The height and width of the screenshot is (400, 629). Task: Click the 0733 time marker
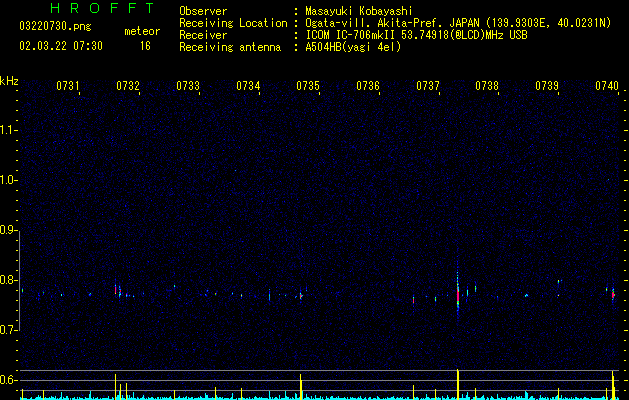(188, 85)
